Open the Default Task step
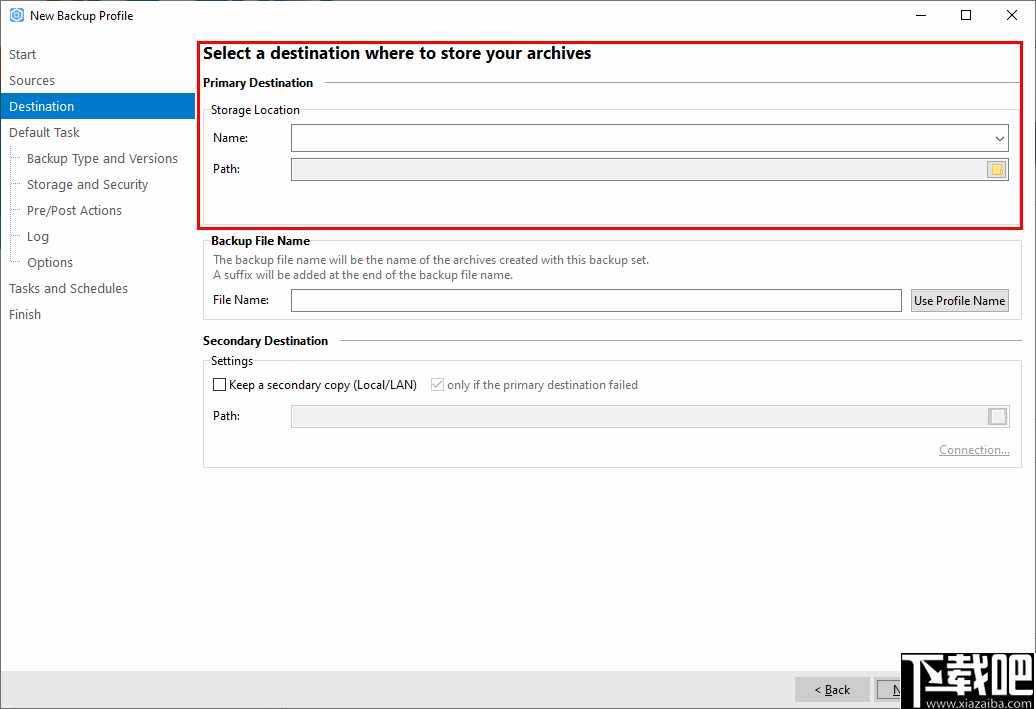Viewport: 1036px width, 709px height. pyautogui.click(x=44, y=133)
